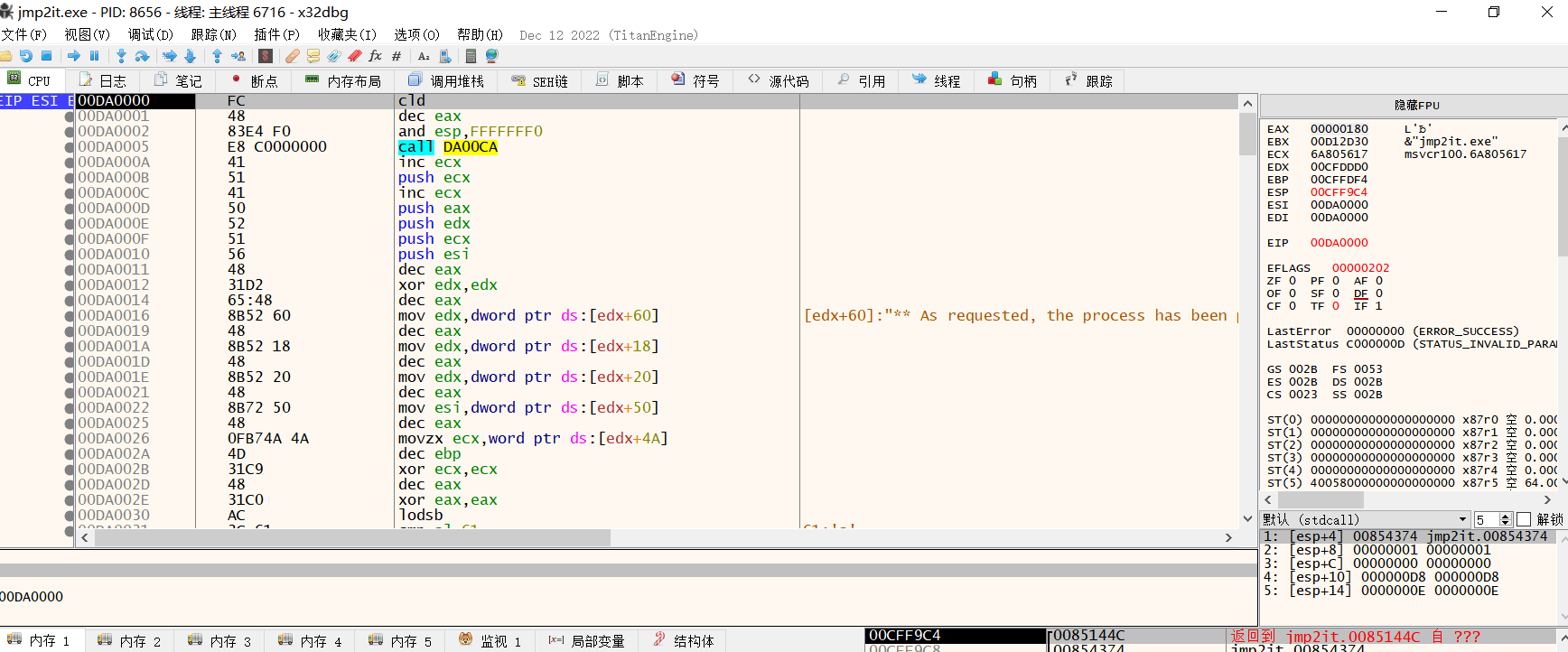
Task: Open the 插件(P) menu
Action: tap(276, 34)
